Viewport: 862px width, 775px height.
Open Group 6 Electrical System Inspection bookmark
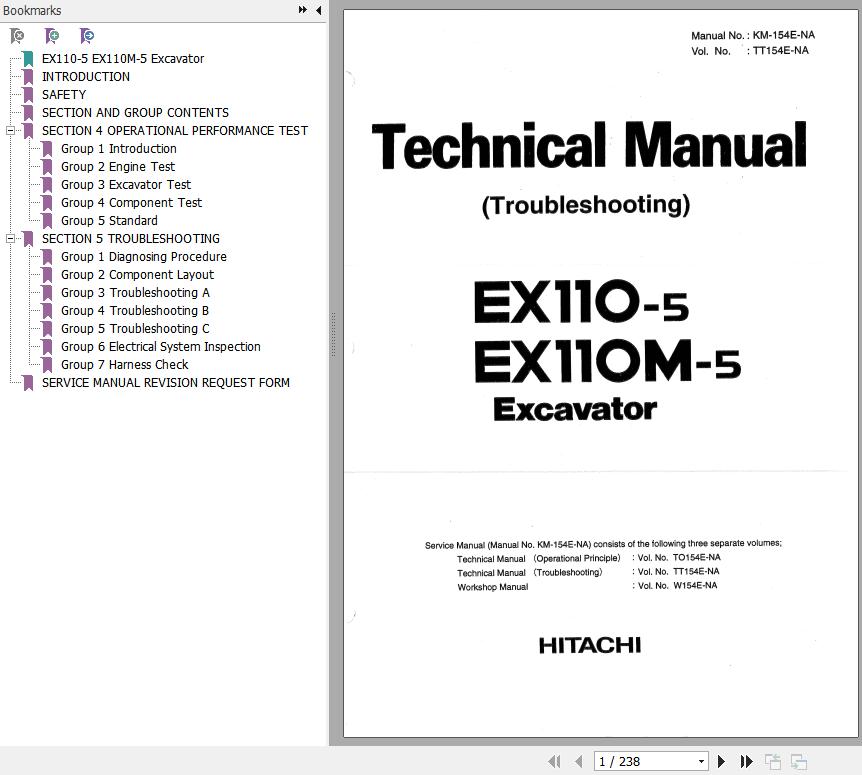(x=161, y=347)
